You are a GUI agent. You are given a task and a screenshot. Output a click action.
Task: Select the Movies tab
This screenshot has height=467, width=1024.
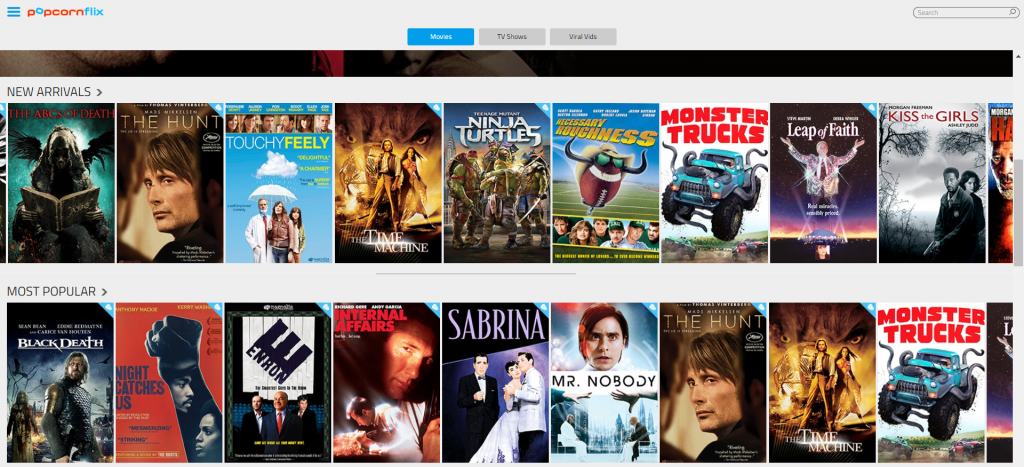point(441,37)
